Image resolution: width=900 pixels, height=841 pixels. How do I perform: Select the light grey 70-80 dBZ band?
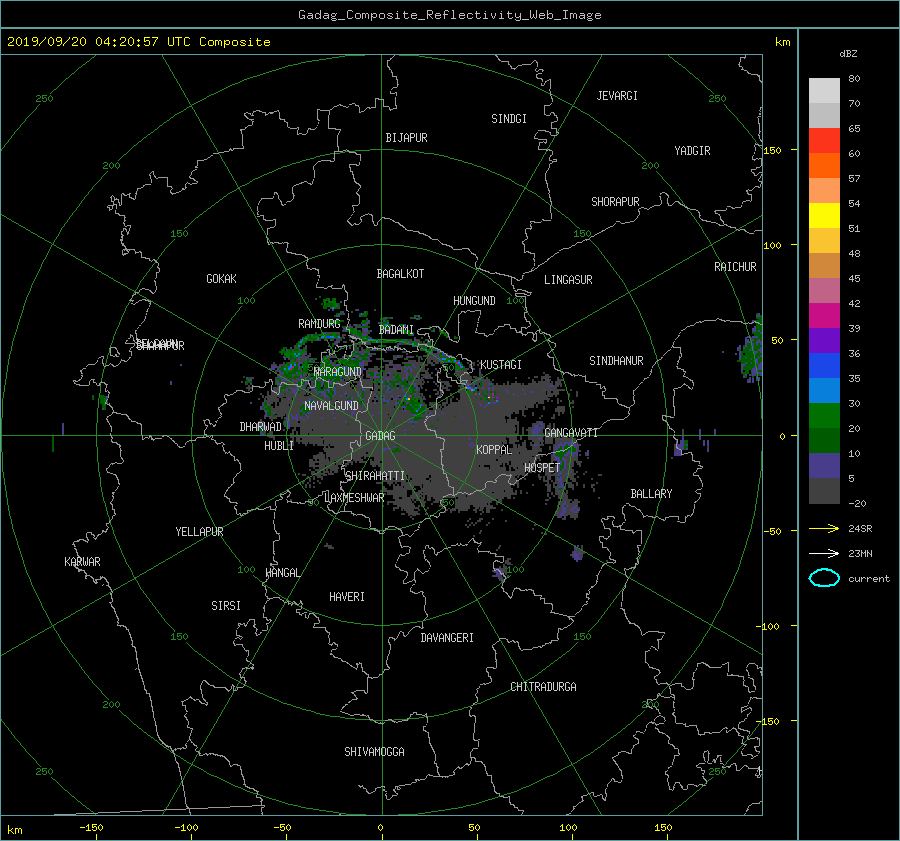point(824,90)
